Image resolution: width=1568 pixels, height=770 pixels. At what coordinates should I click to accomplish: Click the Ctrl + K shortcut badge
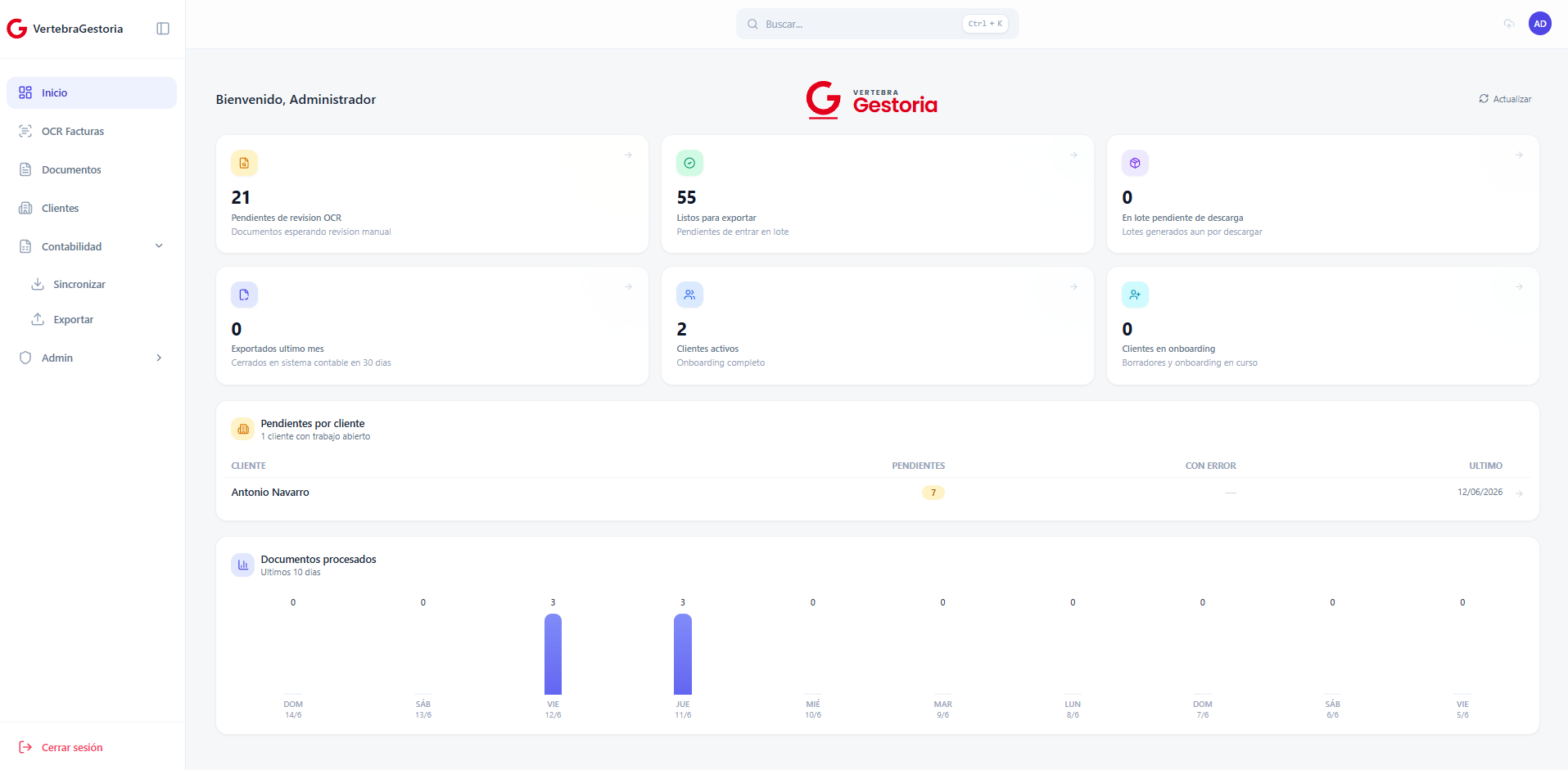pyautogui.click(x=985, y=24)
